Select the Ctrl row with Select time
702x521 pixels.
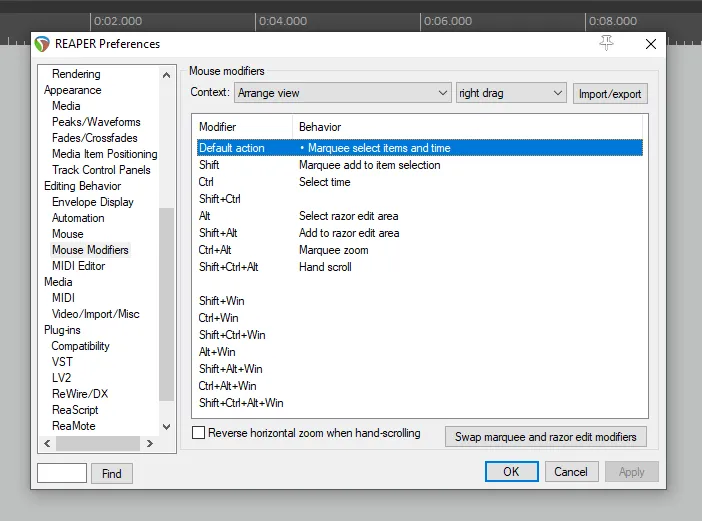pyautogui.click(x=420, y=182)
